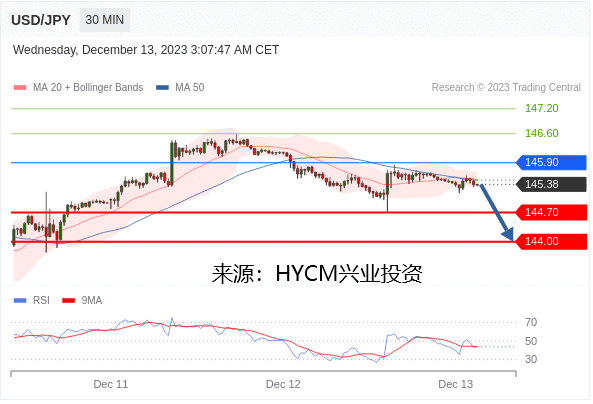Click the Dec 13 date axis label

(x=455, y=384)
